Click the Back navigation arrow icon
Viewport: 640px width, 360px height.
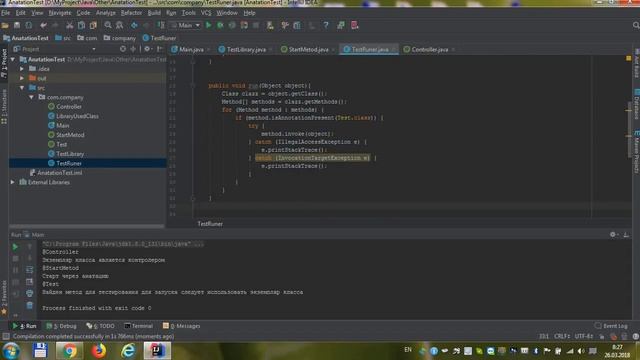click(134, 25)
